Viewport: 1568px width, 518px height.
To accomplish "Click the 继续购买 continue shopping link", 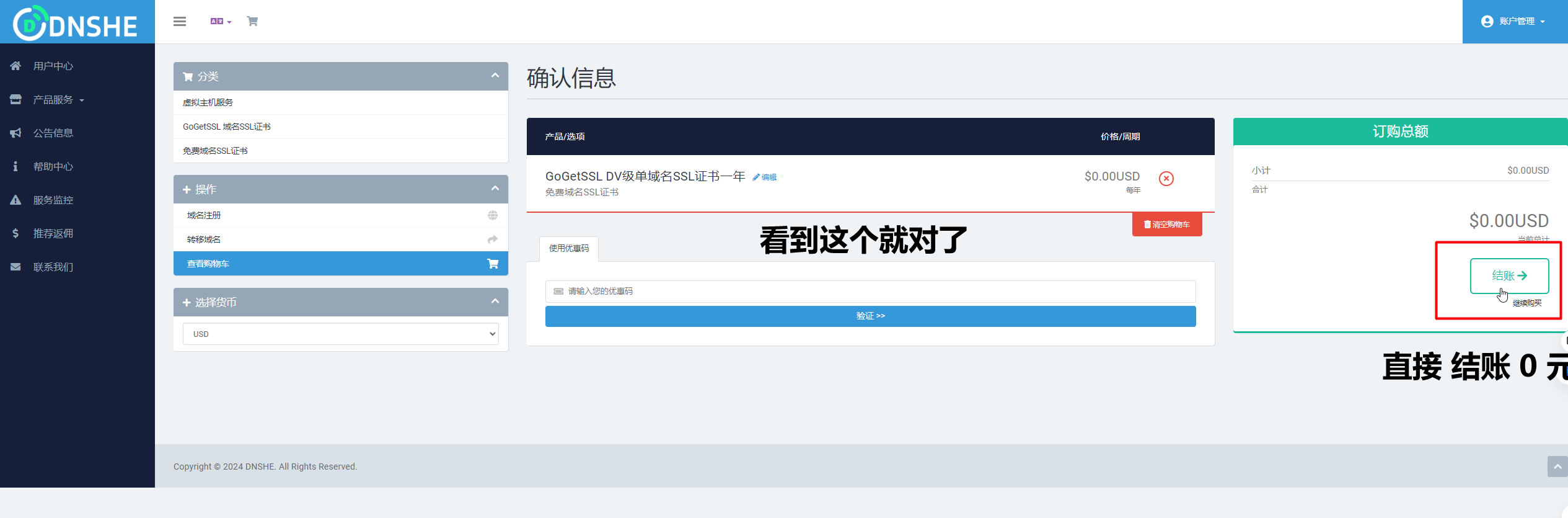I will pyautogui.click(x=1527, y=303).
